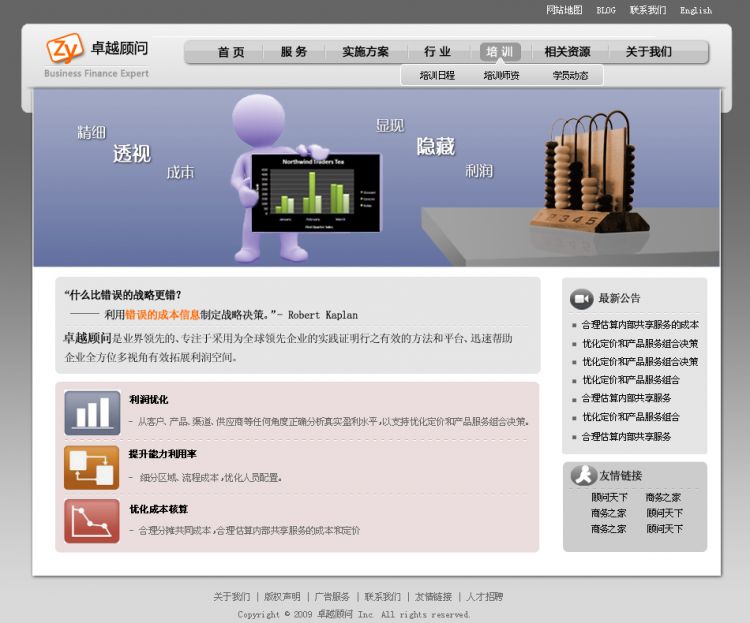Click the video camera icon beside 最新公告

coord(581,299)
